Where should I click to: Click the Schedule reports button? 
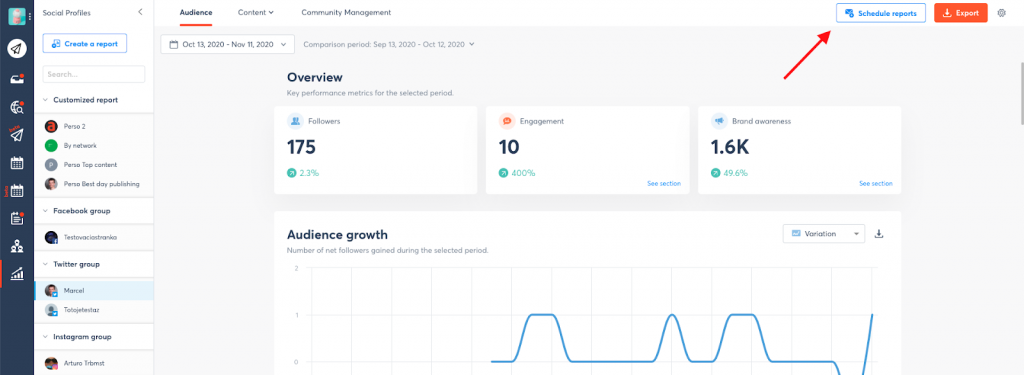click(x=881, y=13)
